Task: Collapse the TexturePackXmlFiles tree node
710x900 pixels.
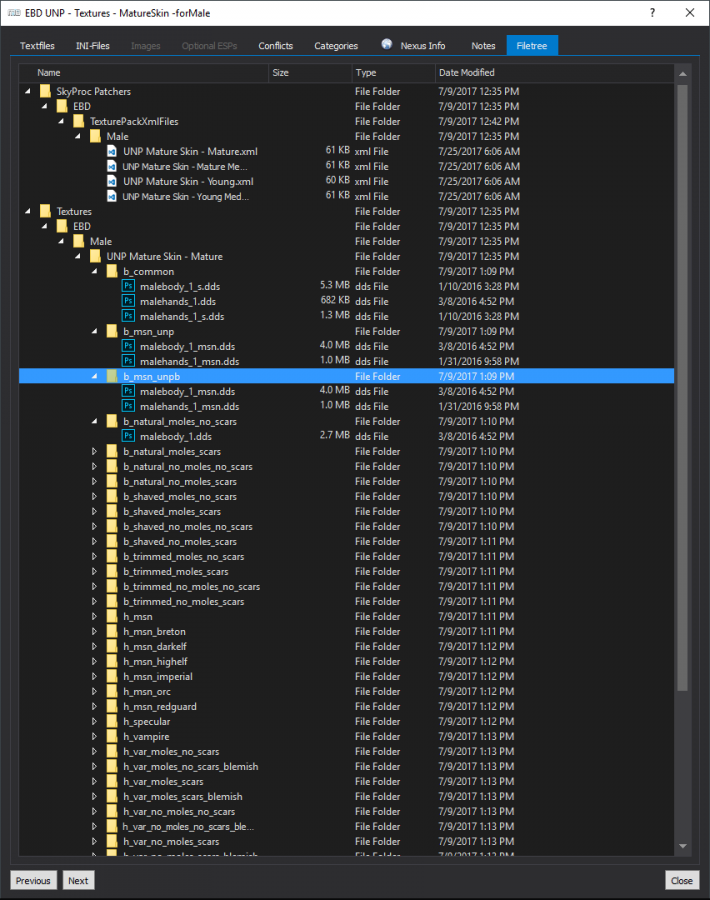Action: [x=61, y=121]
